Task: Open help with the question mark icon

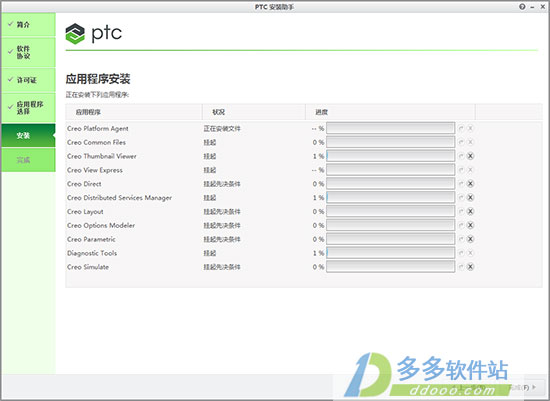Action: [x=522, y=7]
